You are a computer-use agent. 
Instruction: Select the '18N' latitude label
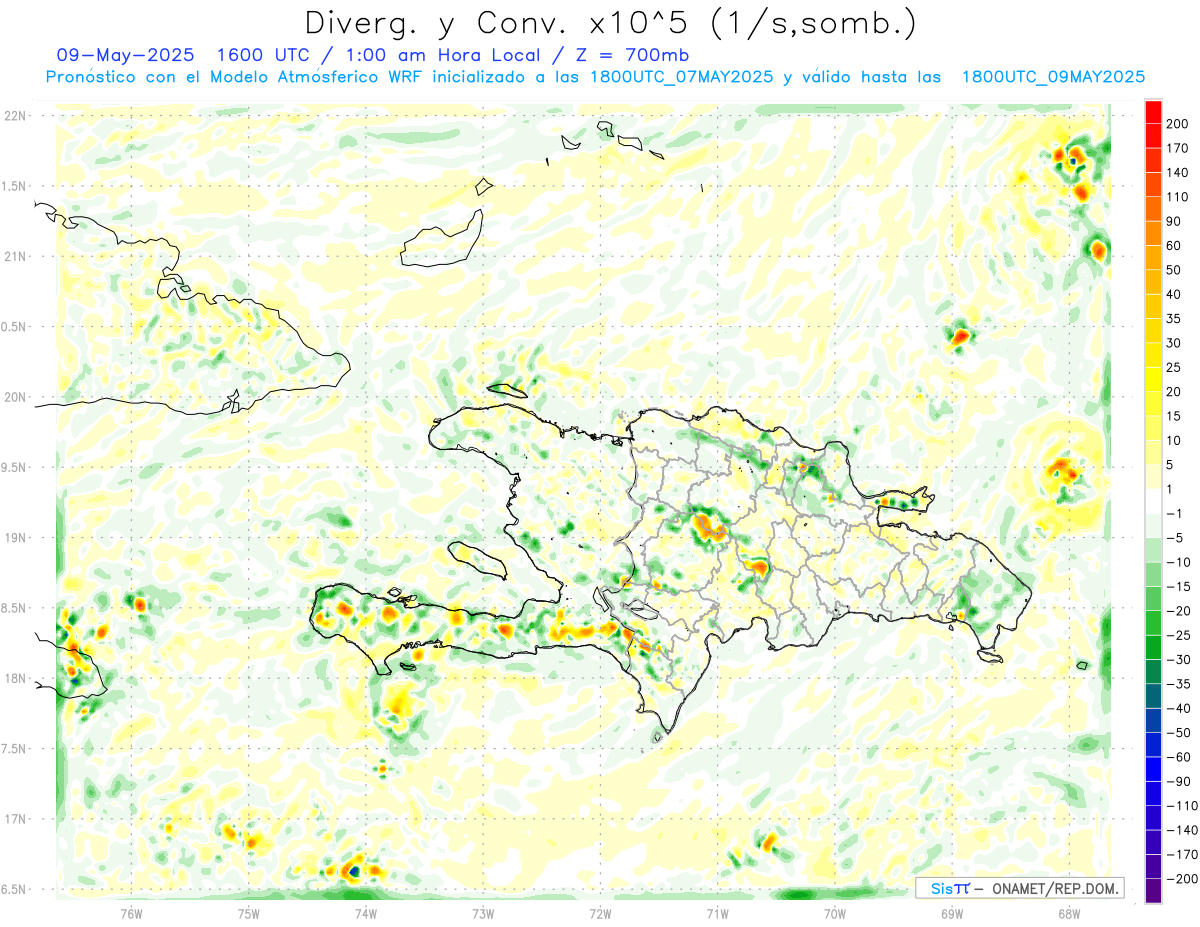[x=14, y=678]
